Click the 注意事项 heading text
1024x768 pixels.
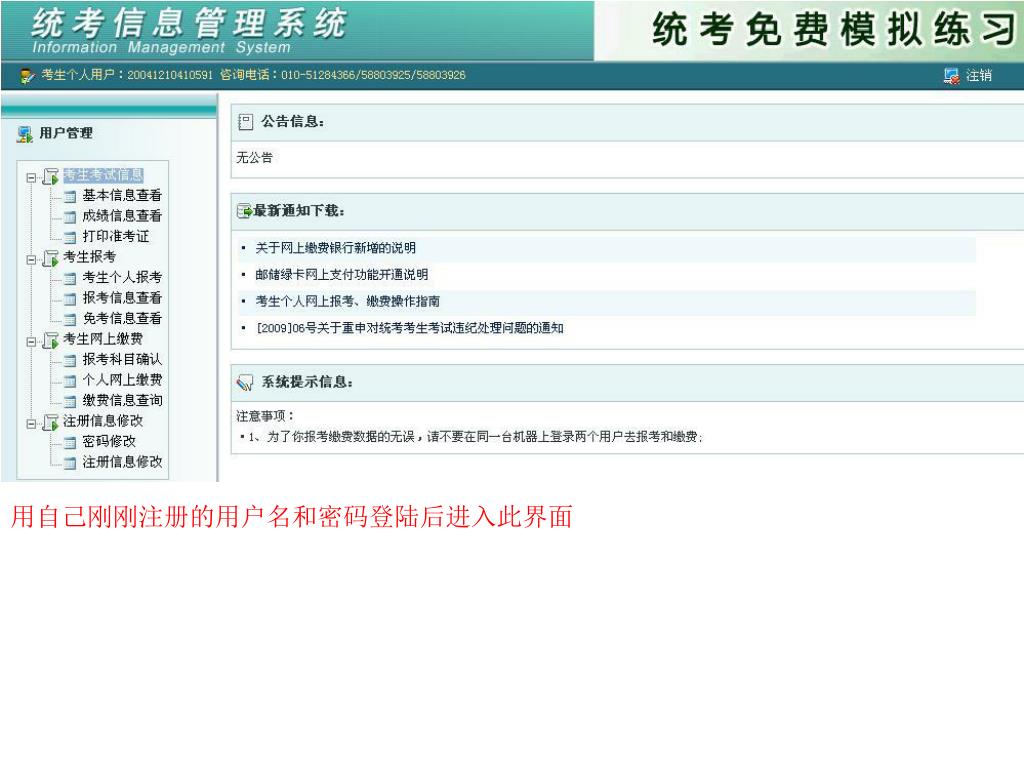point(264,416)
